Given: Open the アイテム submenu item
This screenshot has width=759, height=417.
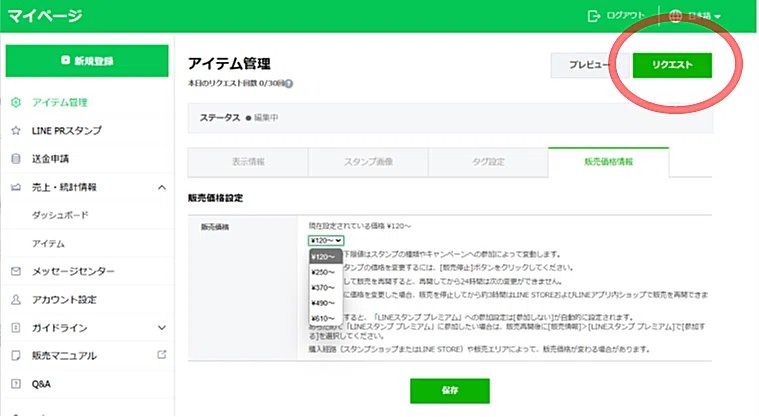Looking at the screenshot, I should pyautogui.click(x=48, y=243).
